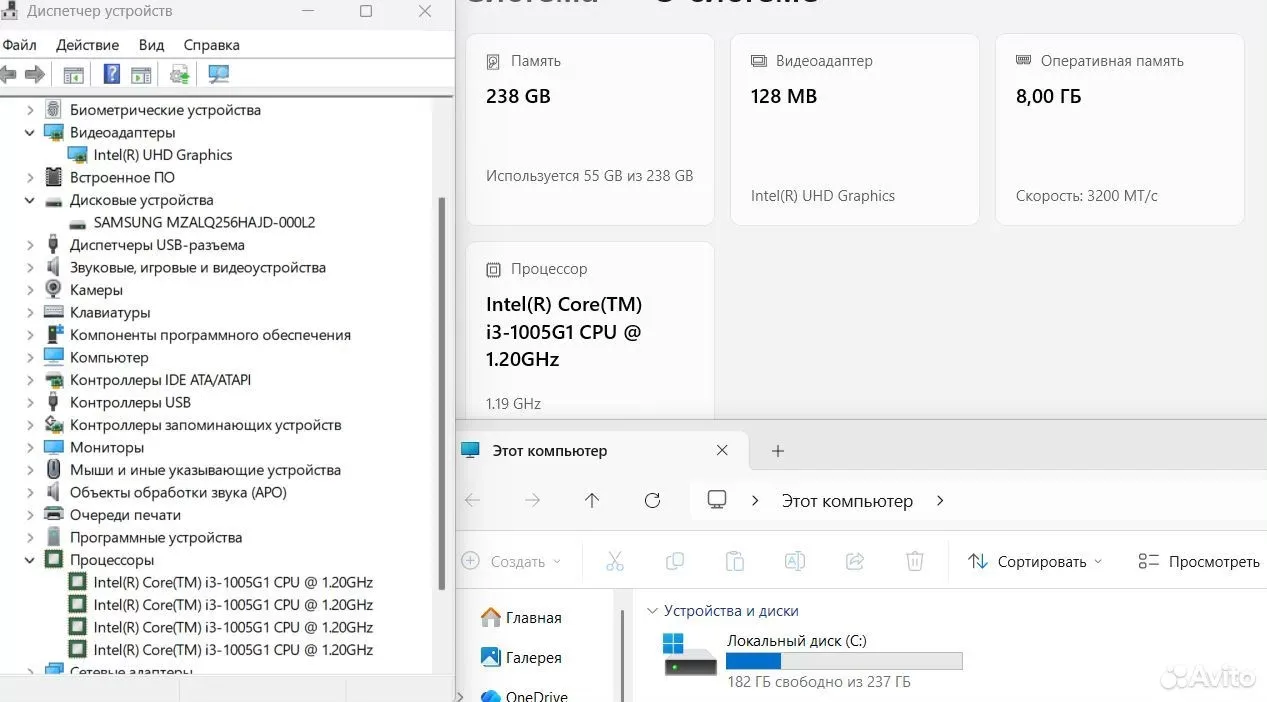This screenshot has height=702, width=1267.
Task: Collapse the Устройства и диски group
Action: [653, 611]
